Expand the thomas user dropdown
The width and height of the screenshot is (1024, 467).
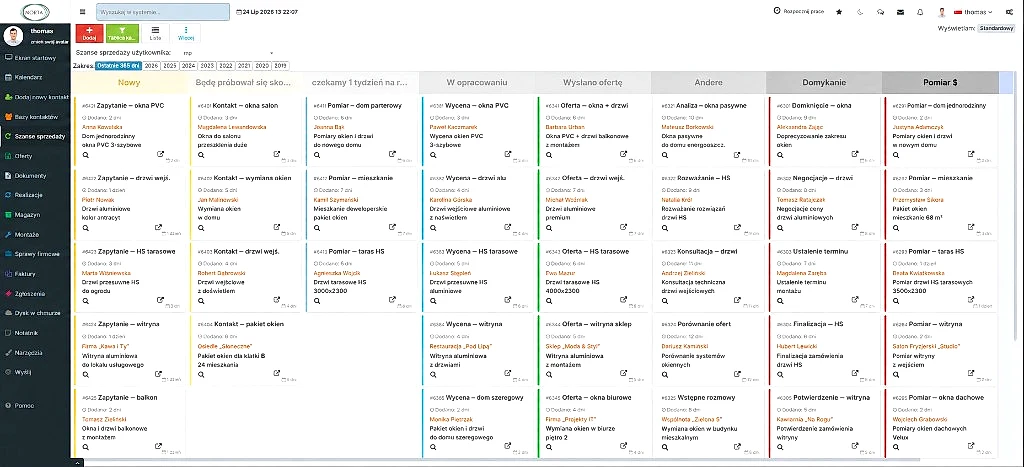pyautogui.click(x=974, y=12)
